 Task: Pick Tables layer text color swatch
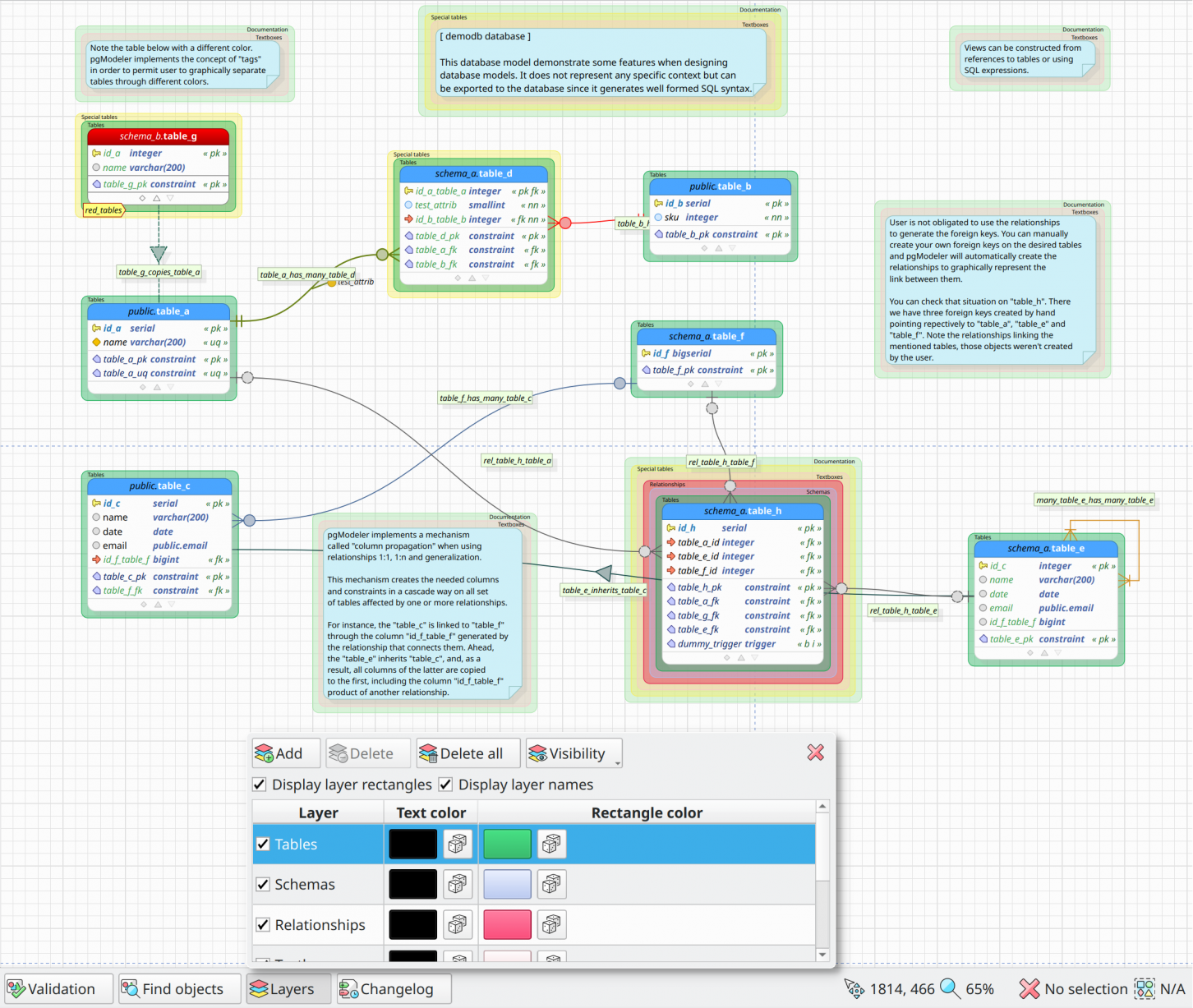click(x=412, y=844)
